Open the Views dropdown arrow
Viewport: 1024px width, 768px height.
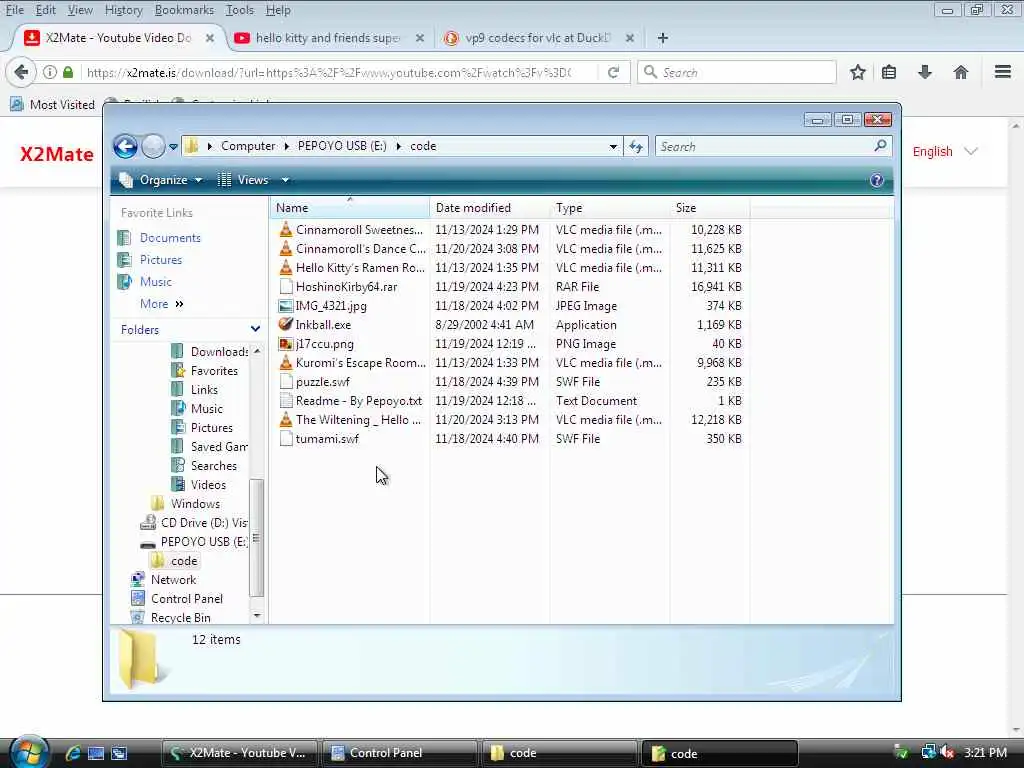(285, 180)
